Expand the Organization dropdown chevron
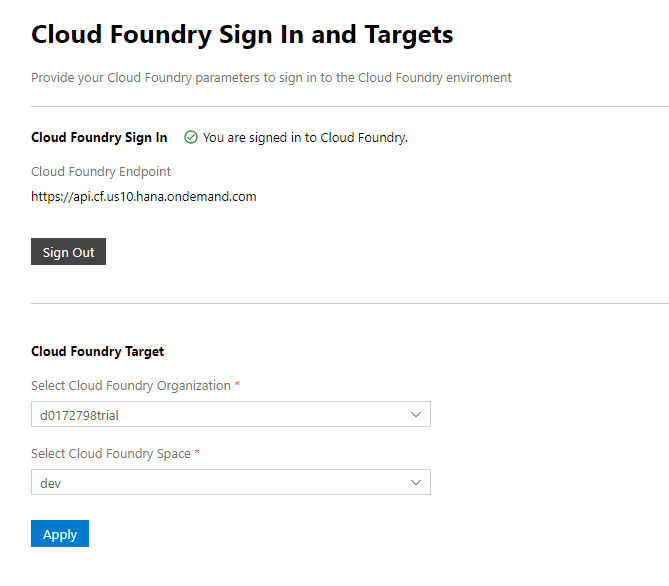 pos(416,414)
